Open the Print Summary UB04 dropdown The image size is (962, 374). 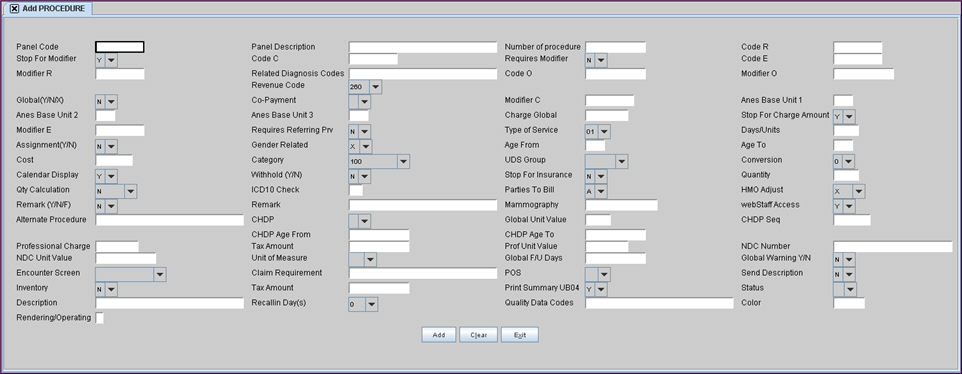pyautogui.click(x=601, y=289)
